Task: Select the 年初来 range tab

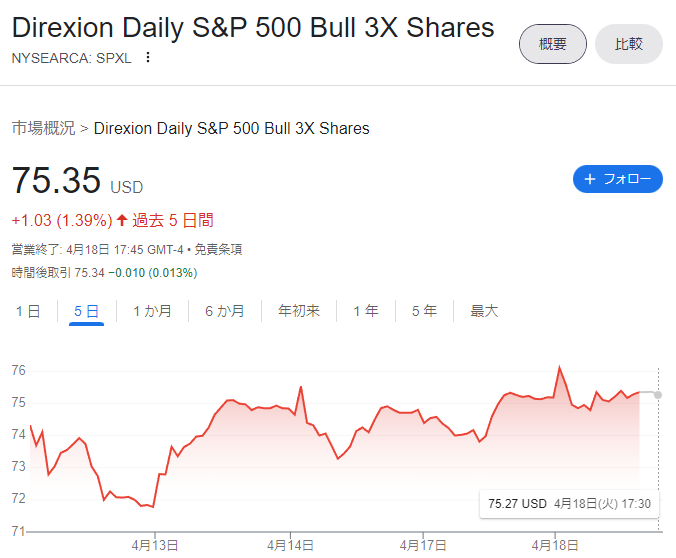Action: coord(299,311)
